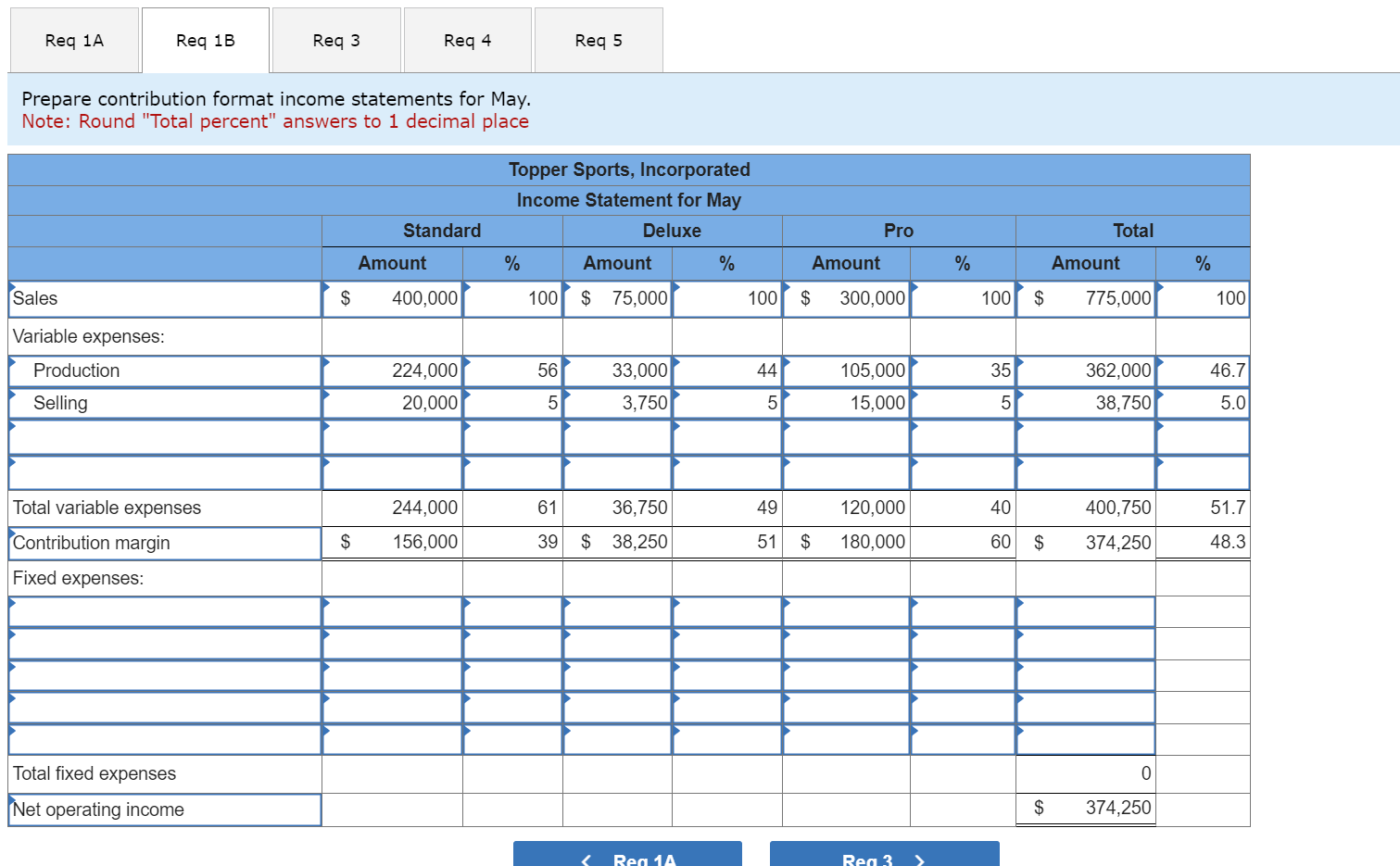
Task: Click the Fixed expenses: row label
Action: (78, 578)
